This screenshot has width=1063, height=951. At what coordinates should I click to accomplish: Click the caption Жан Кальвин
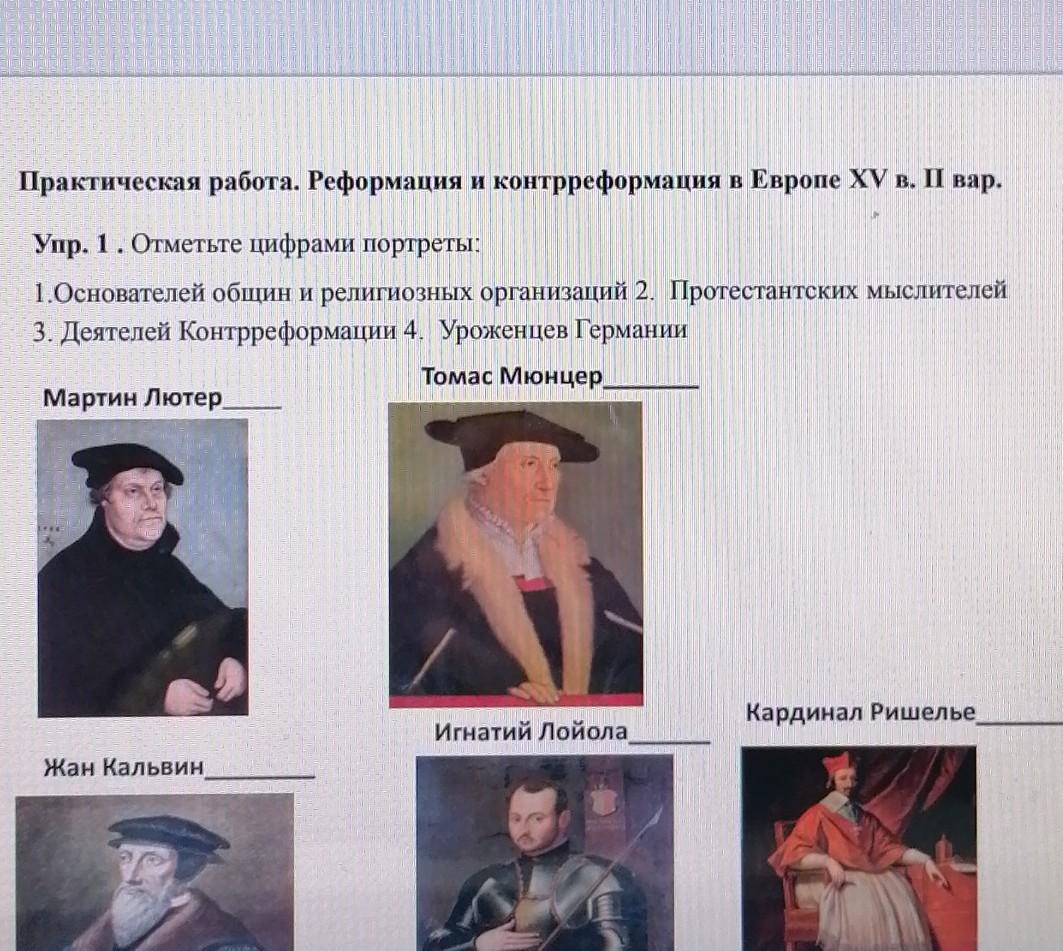point(123,767)
